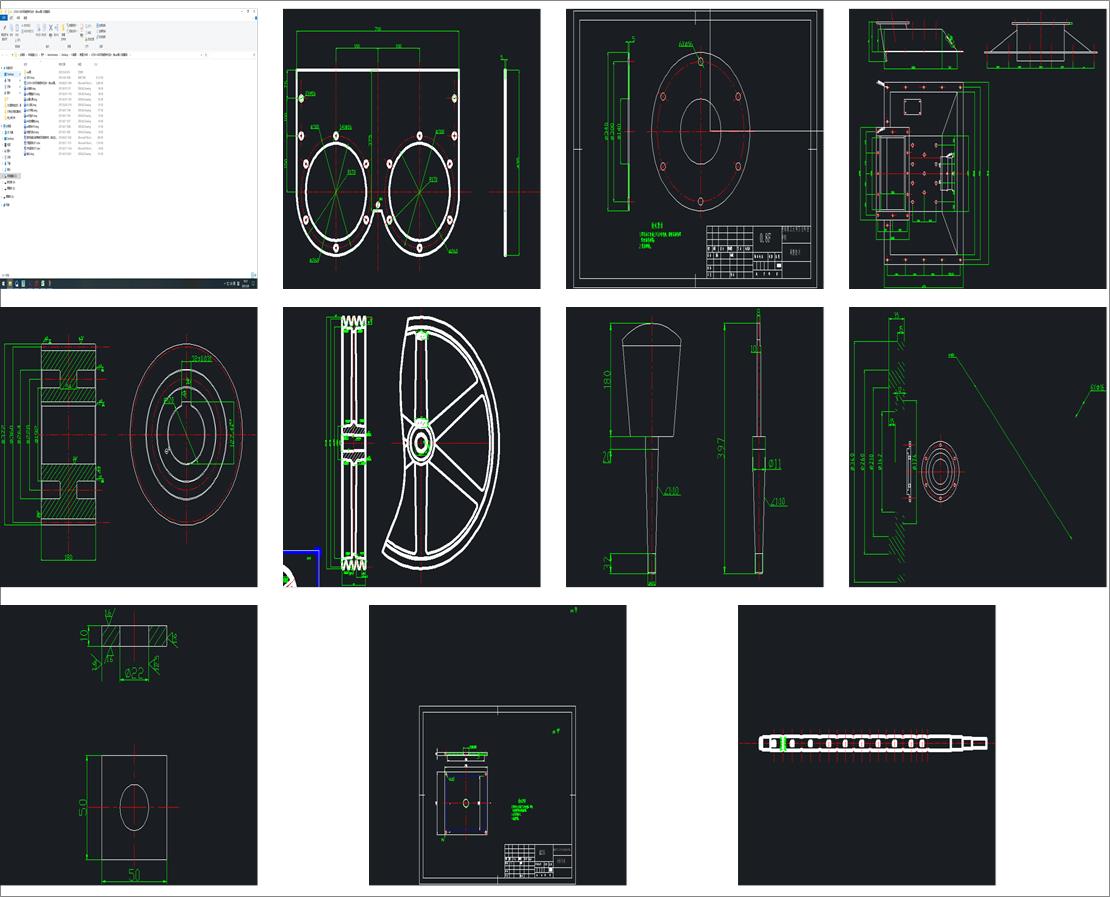1110x897 pixels.
Task: Open the hopper housing assembly drawing thumbnail
Action: coord(978,149)
